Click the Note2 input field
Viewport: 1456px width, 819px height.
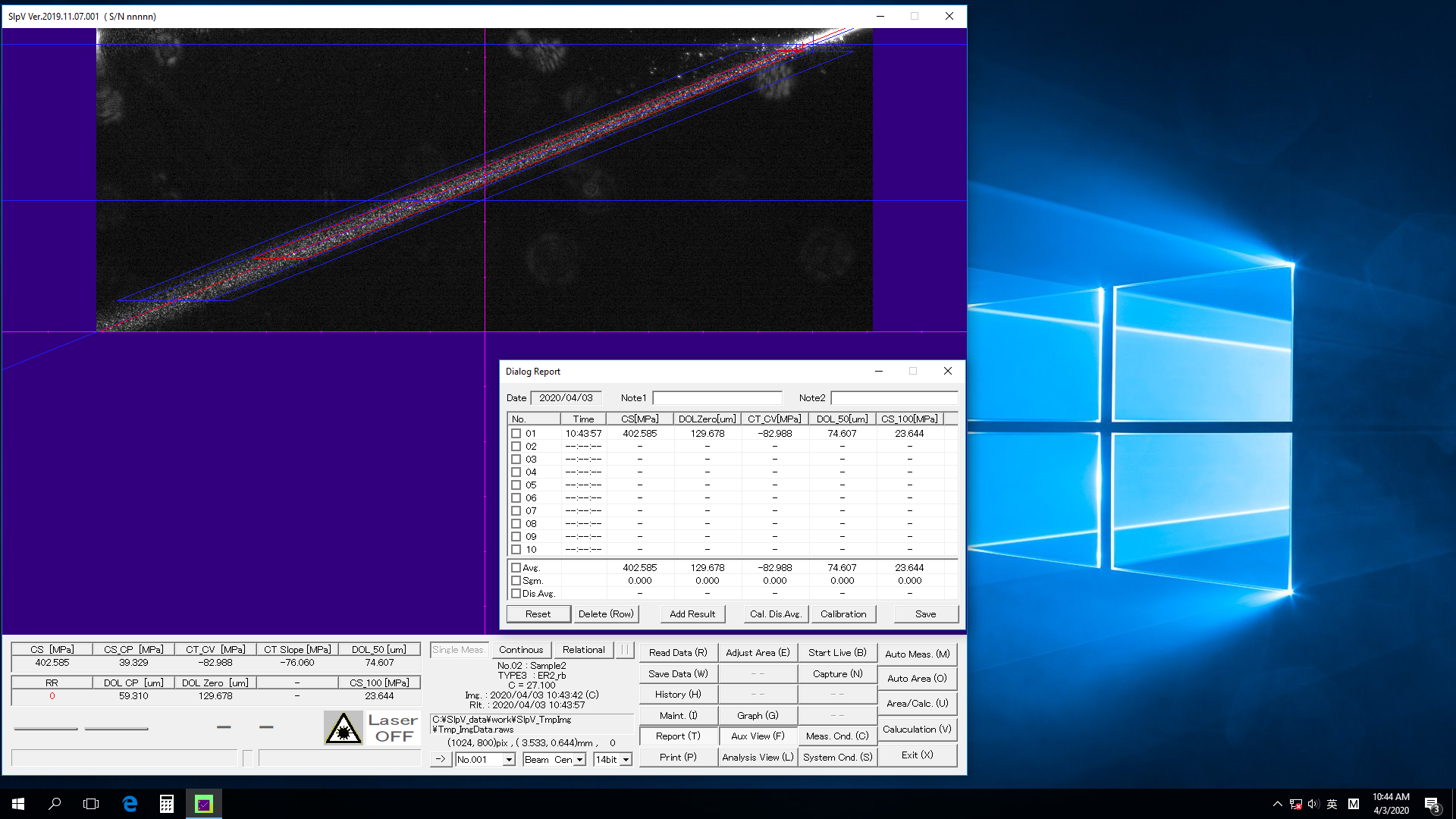[895, 398]
